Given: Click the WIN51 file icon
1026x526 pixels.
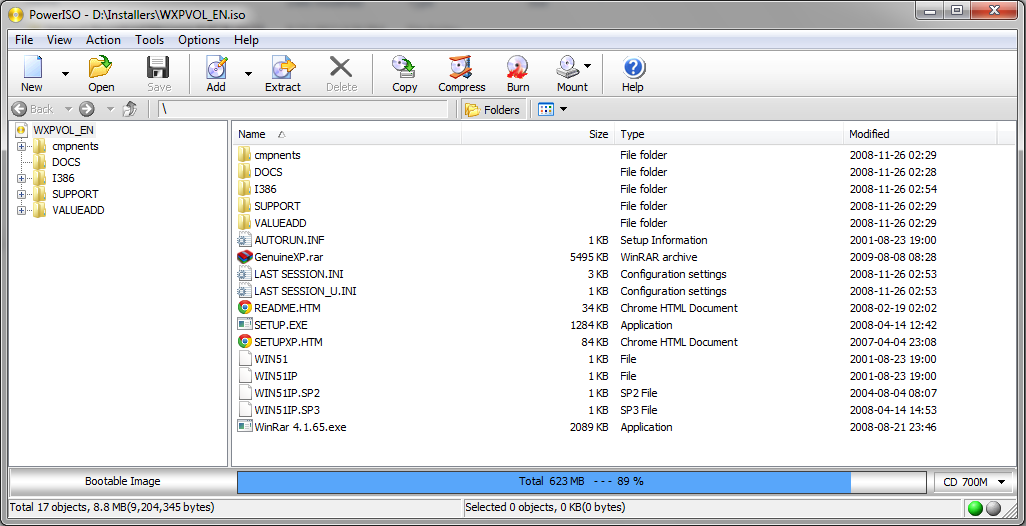Looking at the screenshot, I should pyautogui.click(x=245, y=359).
